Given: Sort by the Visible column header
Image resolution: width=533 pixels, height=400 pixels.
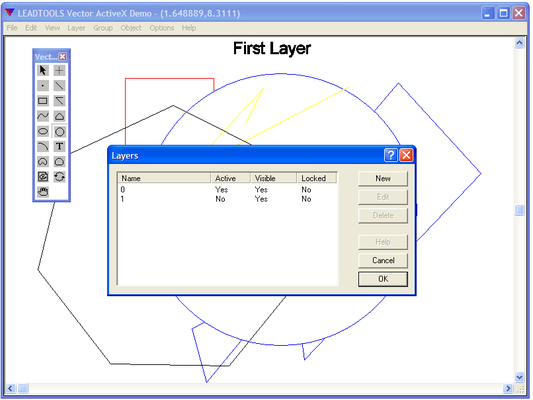Looking at the screenshot, I should pyautogui.click(x=274, y=178).
